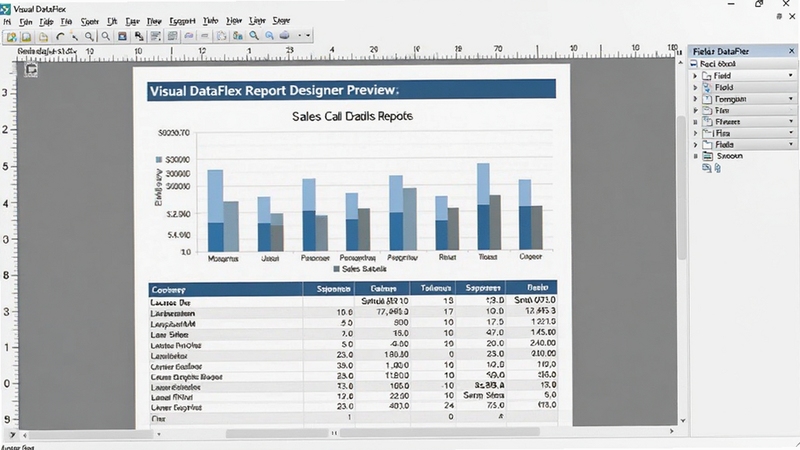
Task: Click the scroll-down arrow of the preview vertical scrollbar
Action: pos(683,420)
